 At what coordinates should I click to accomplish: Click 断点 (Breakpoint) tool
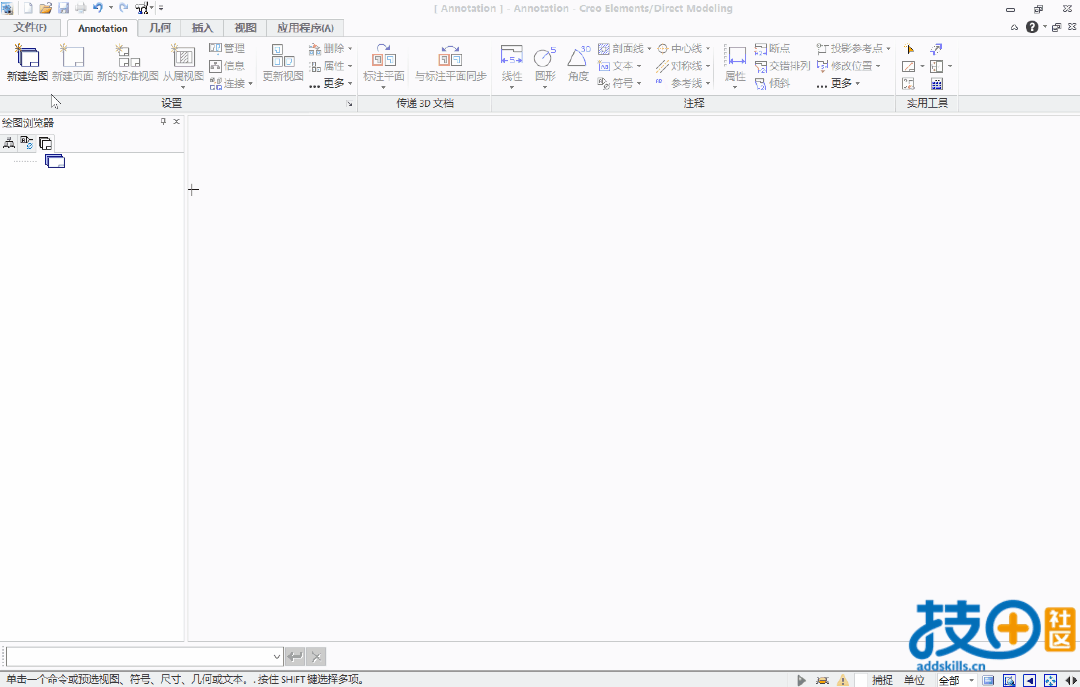[772, 48]
